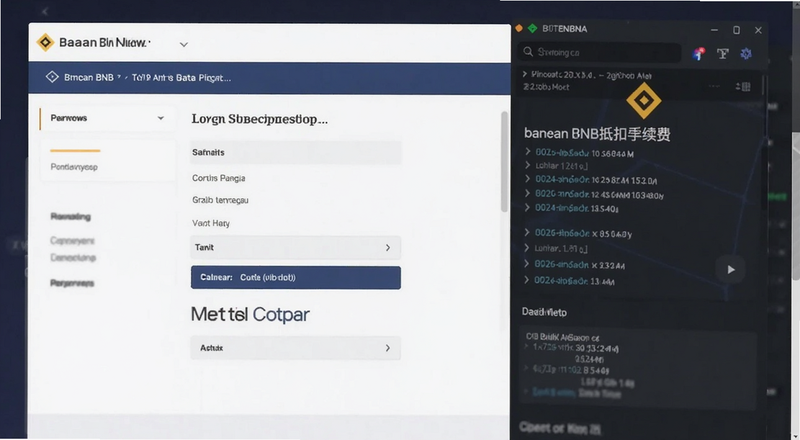Image resolution: width=800 pixels, height=440 pixels.
Task: Expand the row ending 10.56846 M
Action: tap(528, 152)
